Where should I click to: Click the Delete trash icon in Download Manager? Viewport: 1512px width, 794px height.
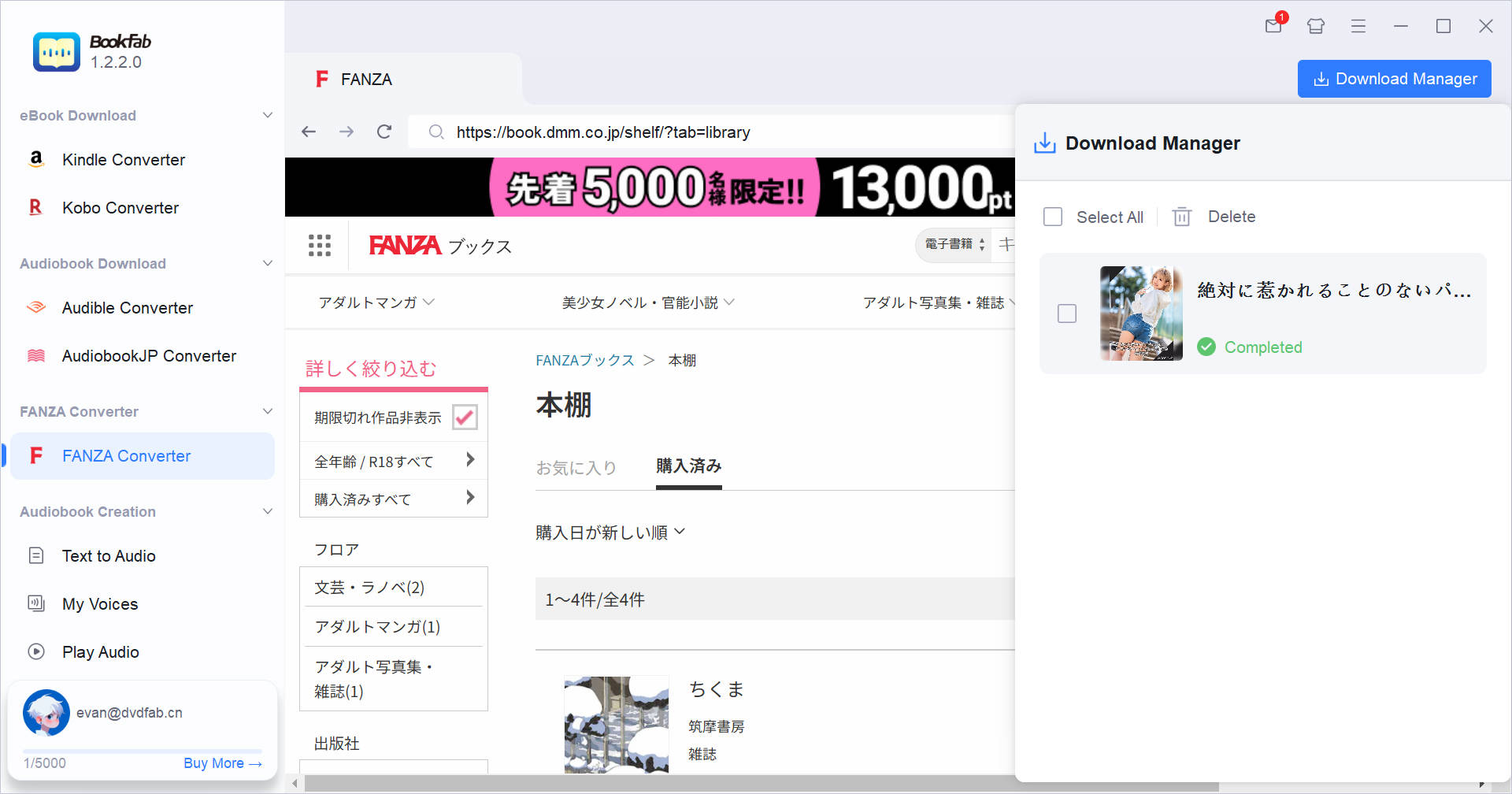(x=1181, y=217)
